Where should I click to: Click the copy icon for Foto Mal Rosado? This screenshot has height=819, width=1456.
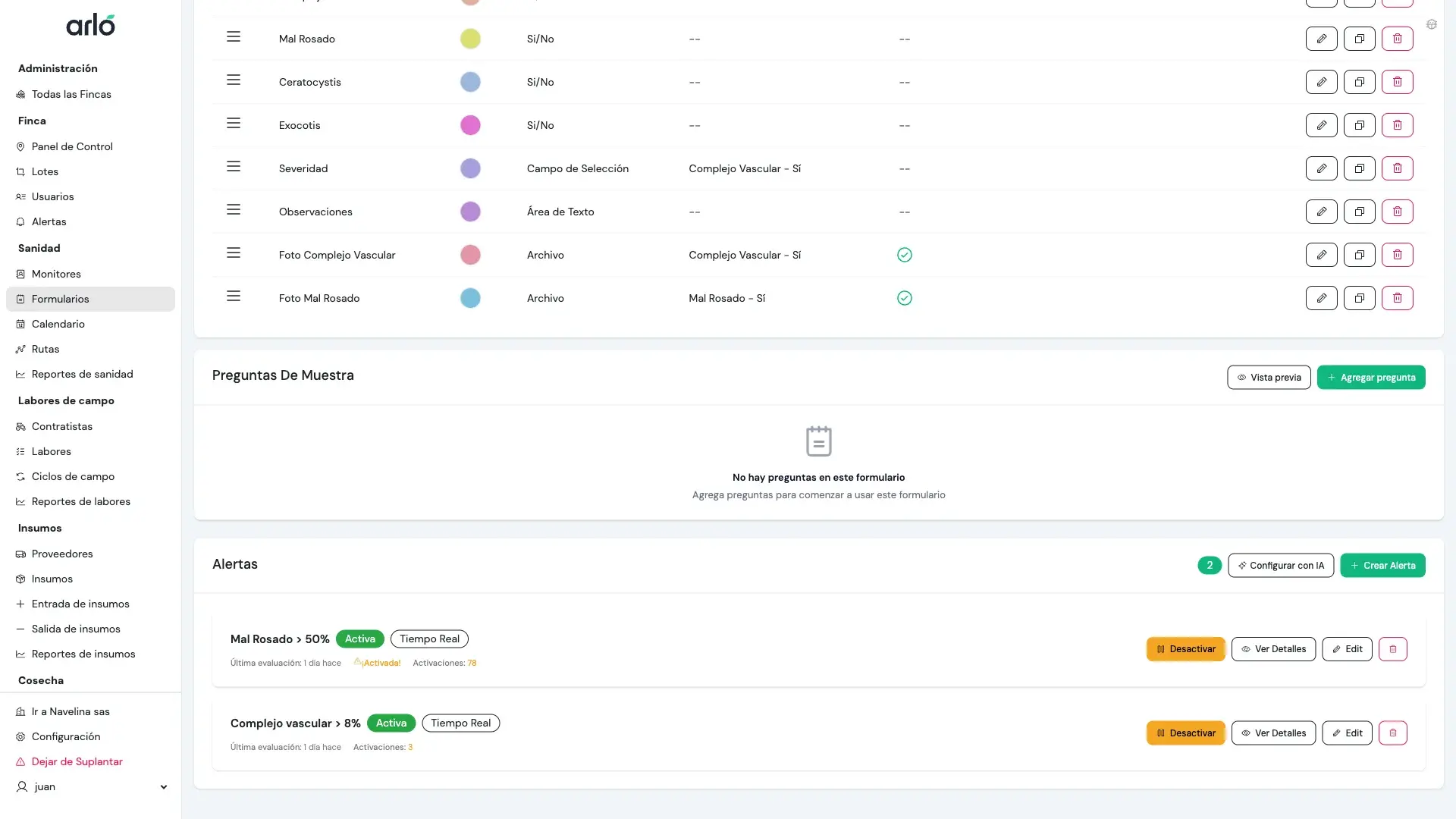pyautogui.click(x=1359, y=298)
